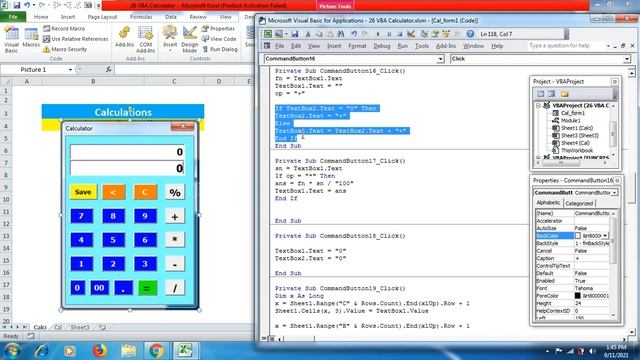Open VBA Help question mark icon

pos(470,34)
